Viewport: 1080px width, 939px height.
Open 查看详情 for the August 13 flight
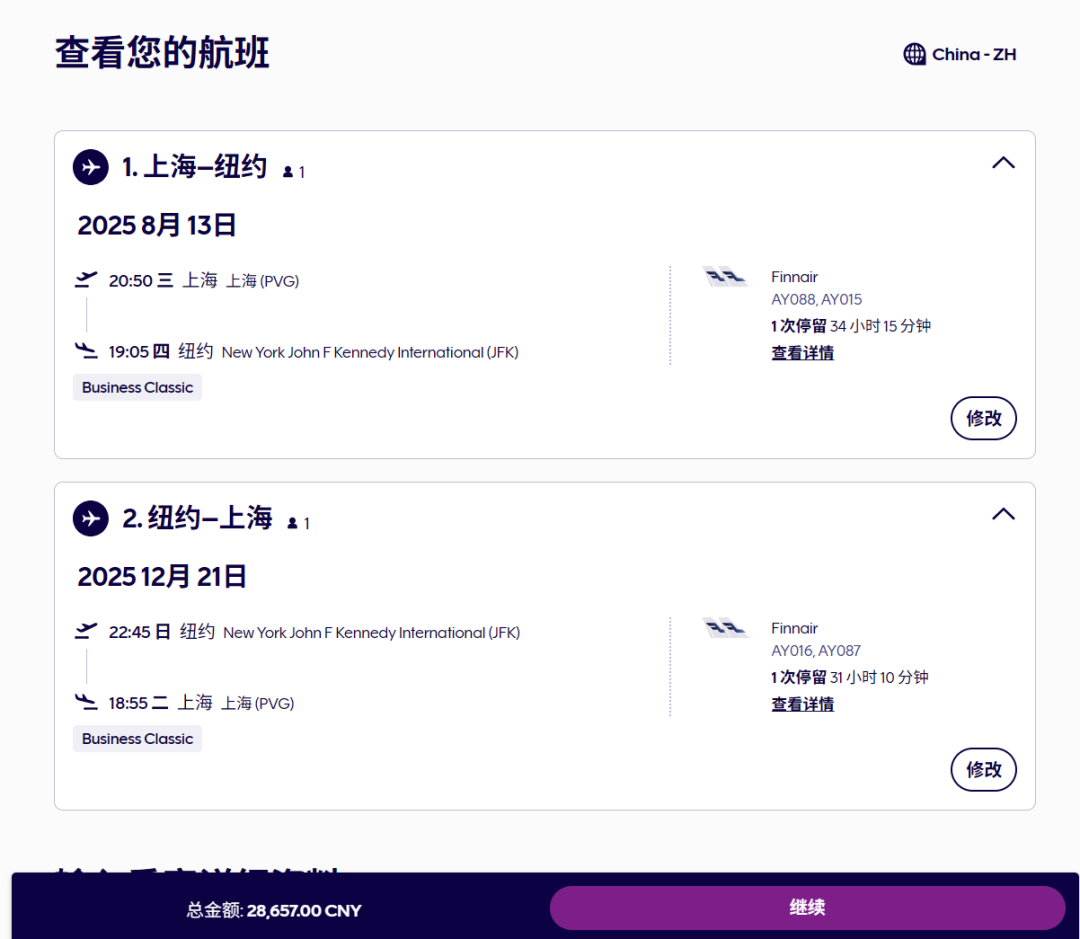click(x=802, y=353)
